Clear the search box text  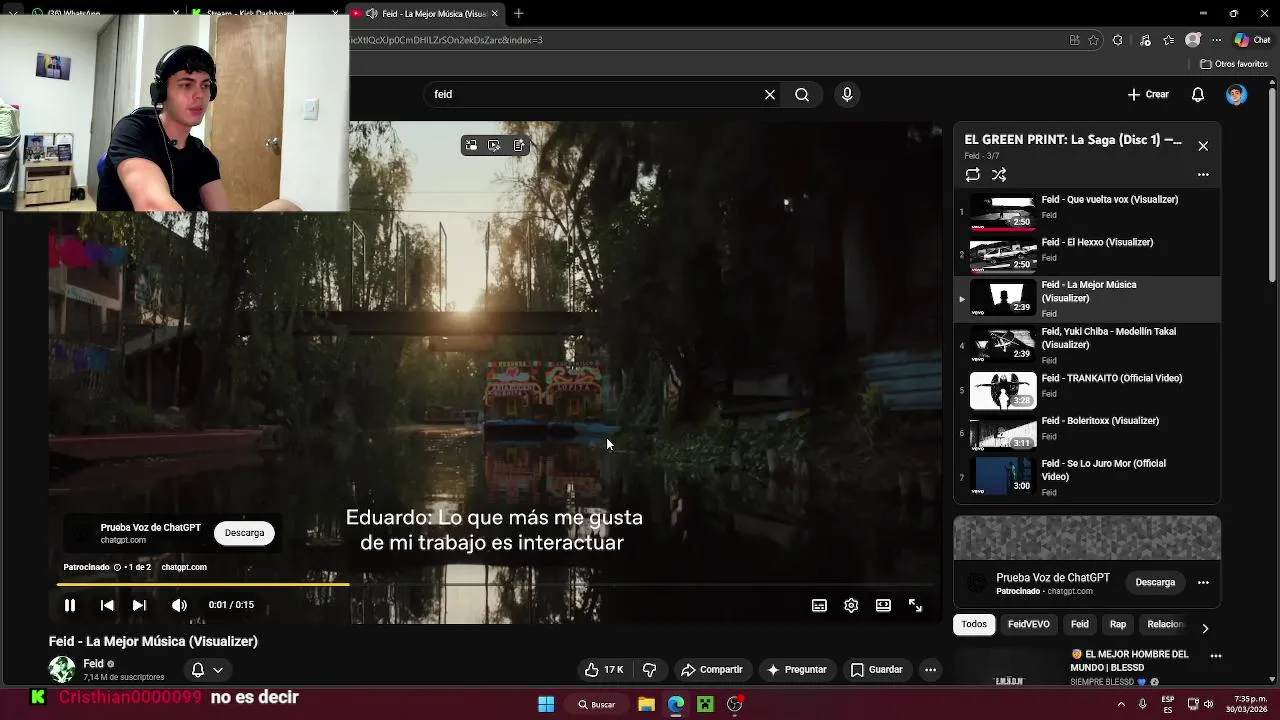click(770, 94)
